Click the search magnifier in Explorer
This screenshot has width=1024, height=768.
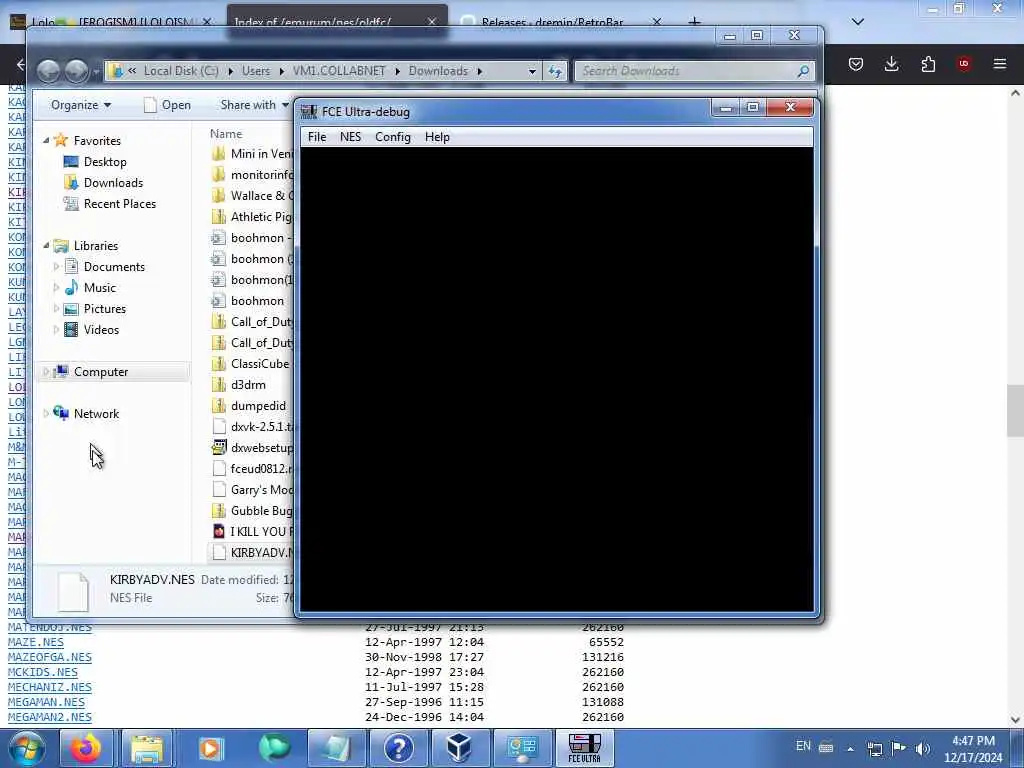pyautogui.click(x=803, y=71)
